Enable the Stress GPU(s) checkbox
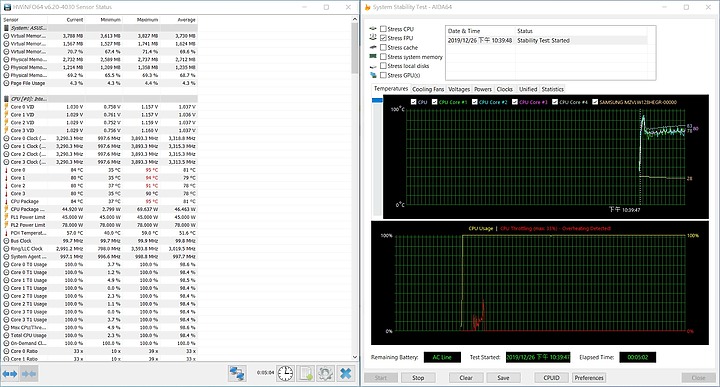The width and height of the screenshot is (720, 387). coord(383,75)
